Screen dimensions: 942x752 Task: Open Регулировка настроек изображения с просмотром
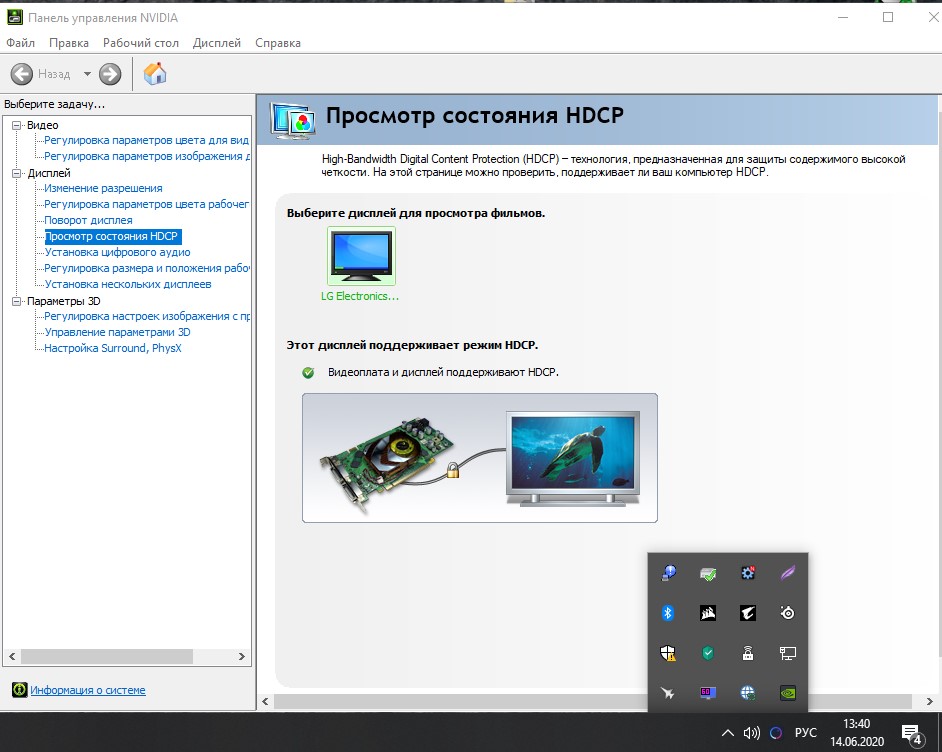tap(147, 316)
